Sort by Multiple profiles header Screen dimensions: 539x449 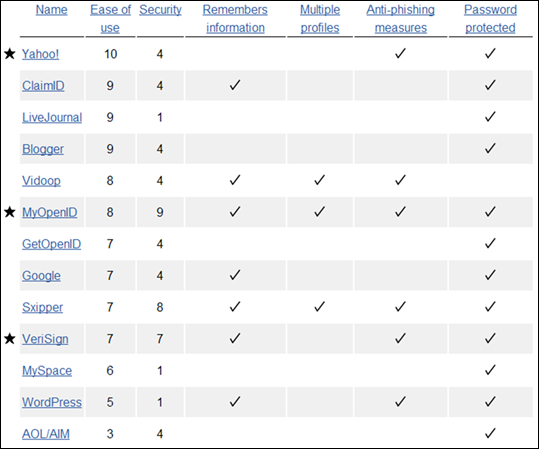coord(320,19)
